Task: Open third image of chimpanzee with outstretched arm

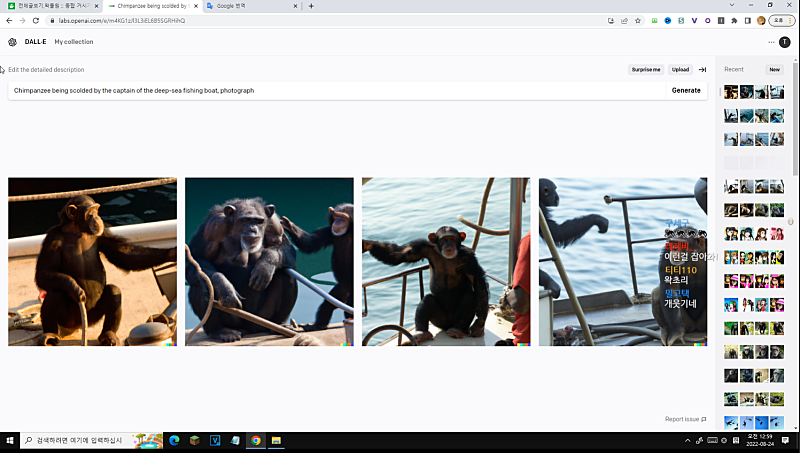Action: [446, 262]
